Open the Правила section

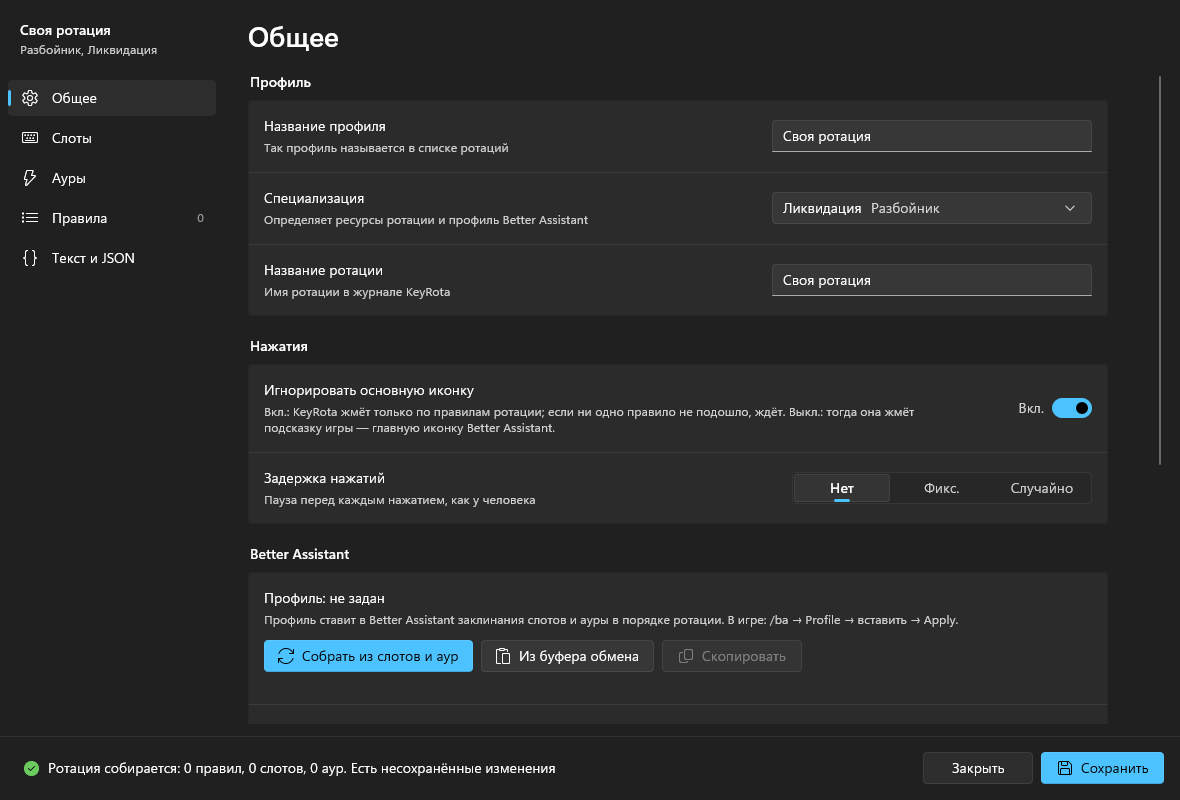tap(111, 217)
